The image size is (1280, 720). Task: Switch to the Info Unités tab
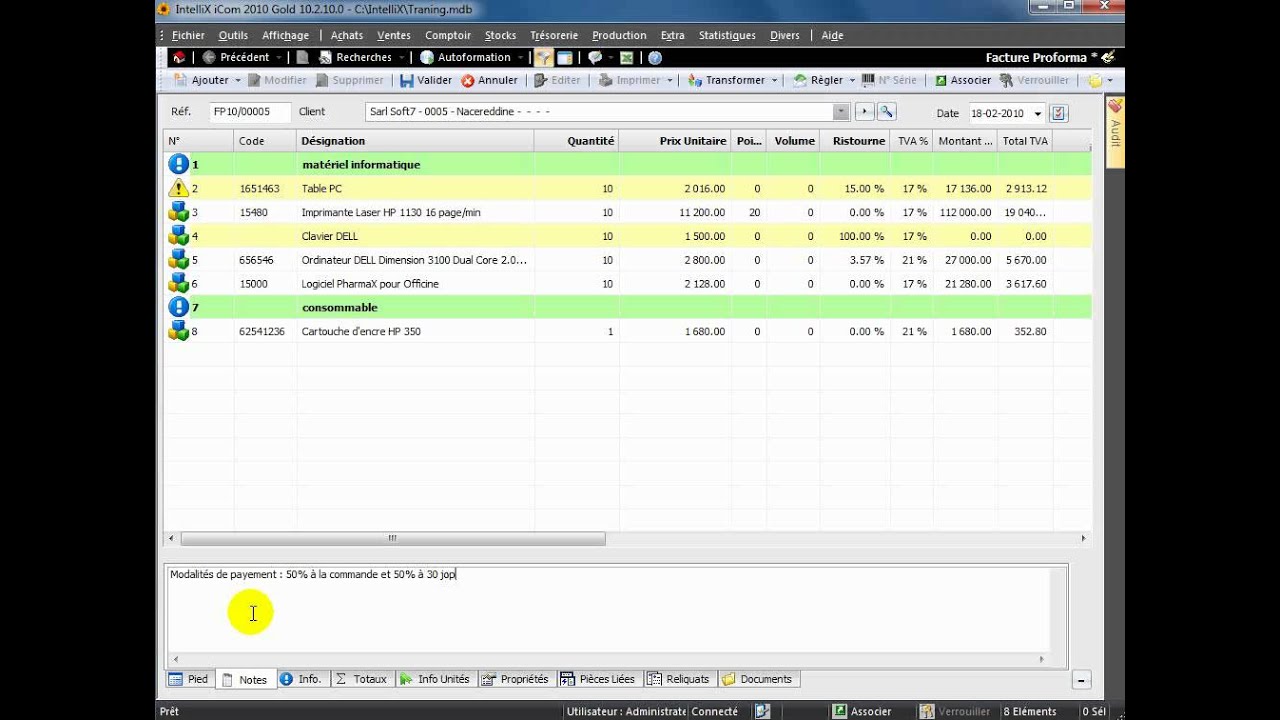coord(435,679)
